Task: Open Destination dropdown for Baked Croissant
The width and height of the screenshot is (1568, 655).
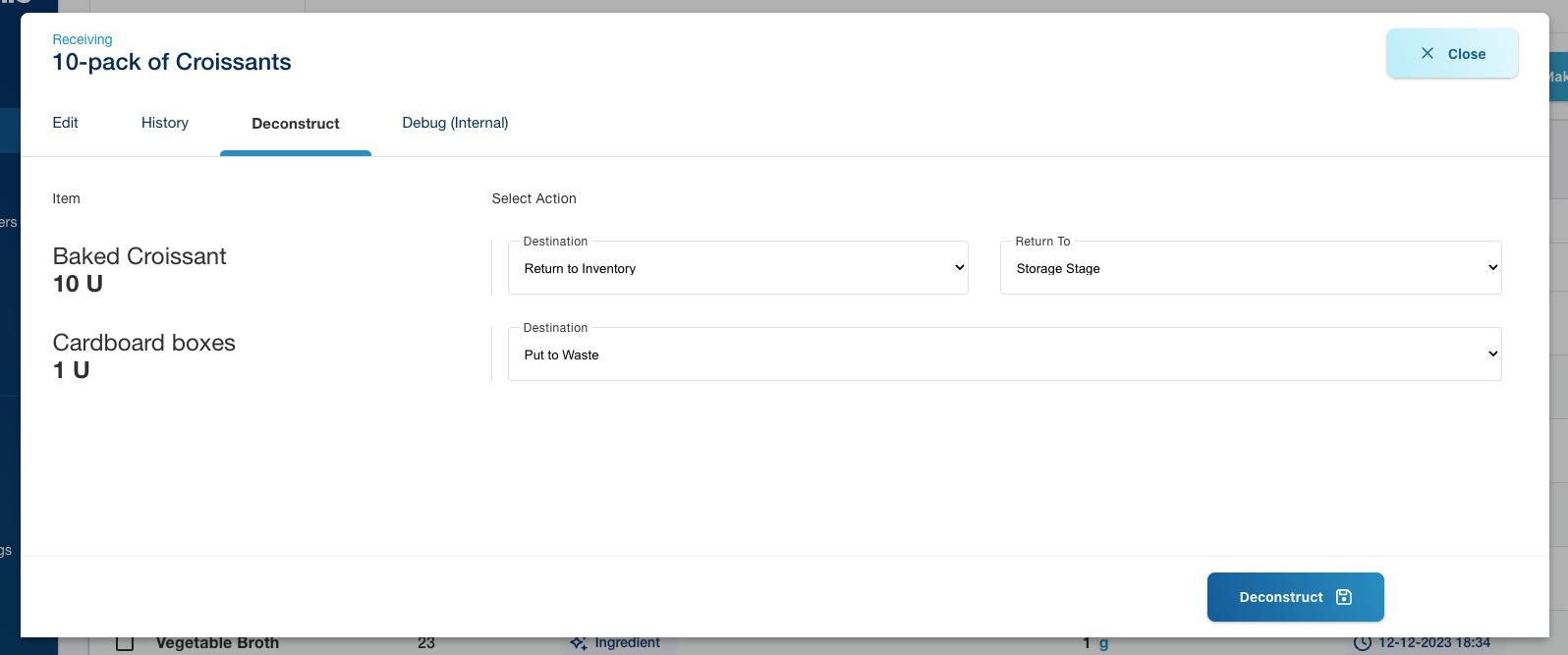Action: point(738,268)
